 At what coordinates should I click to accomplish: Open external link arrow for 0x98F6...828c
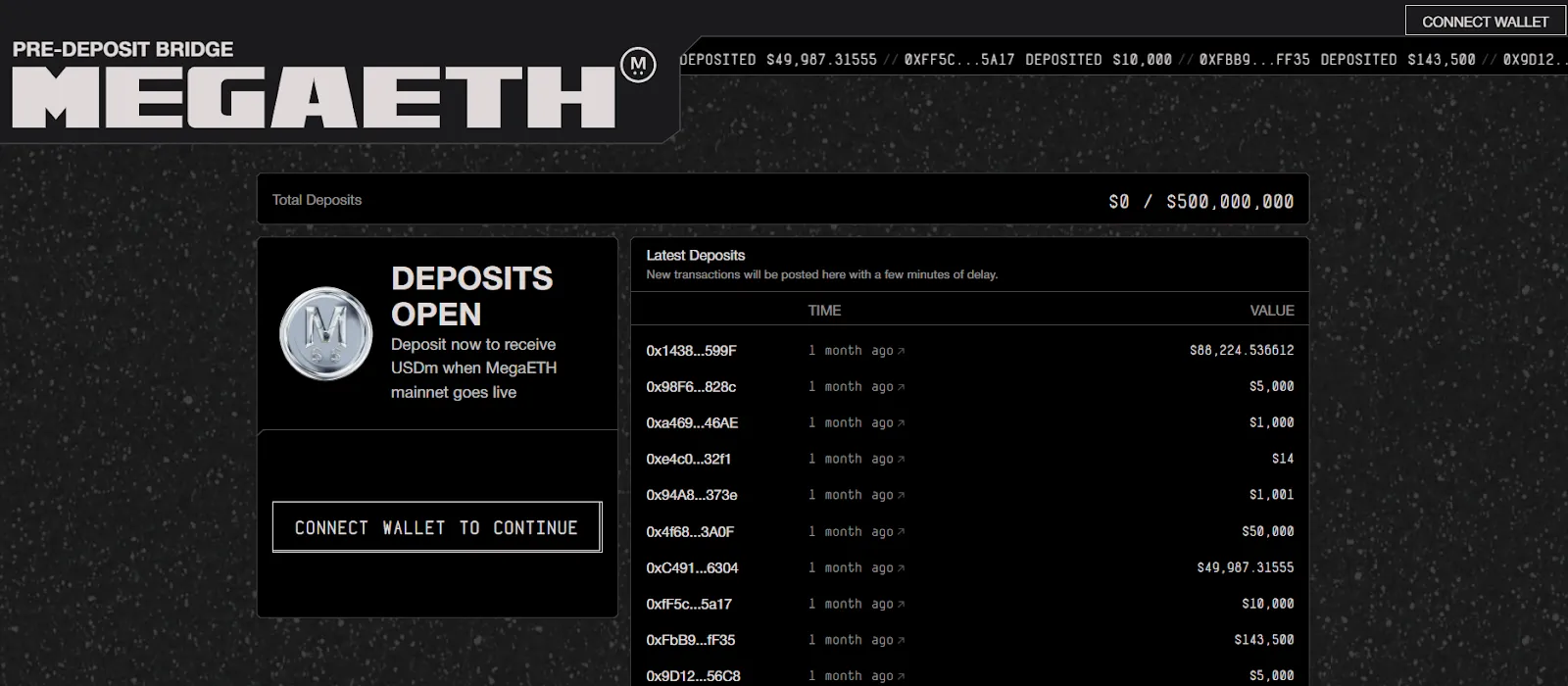902,387
